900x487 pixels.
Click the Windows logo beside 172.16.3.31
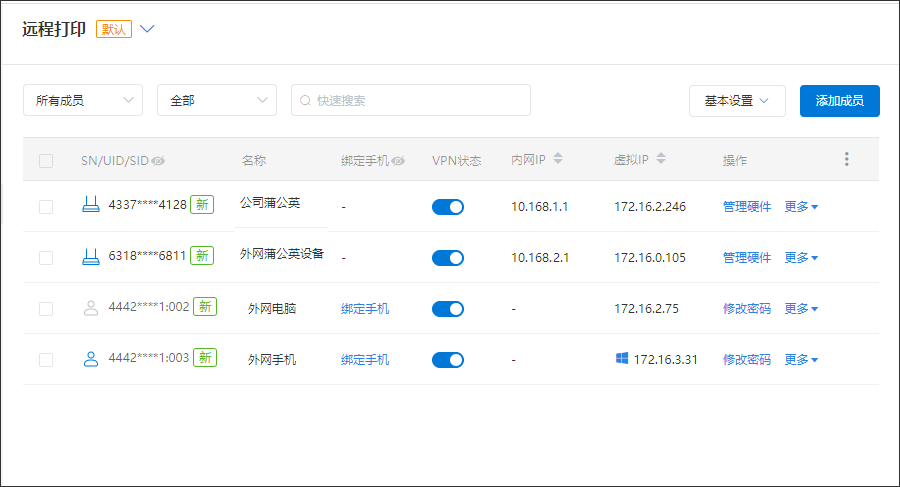point(622,358)
